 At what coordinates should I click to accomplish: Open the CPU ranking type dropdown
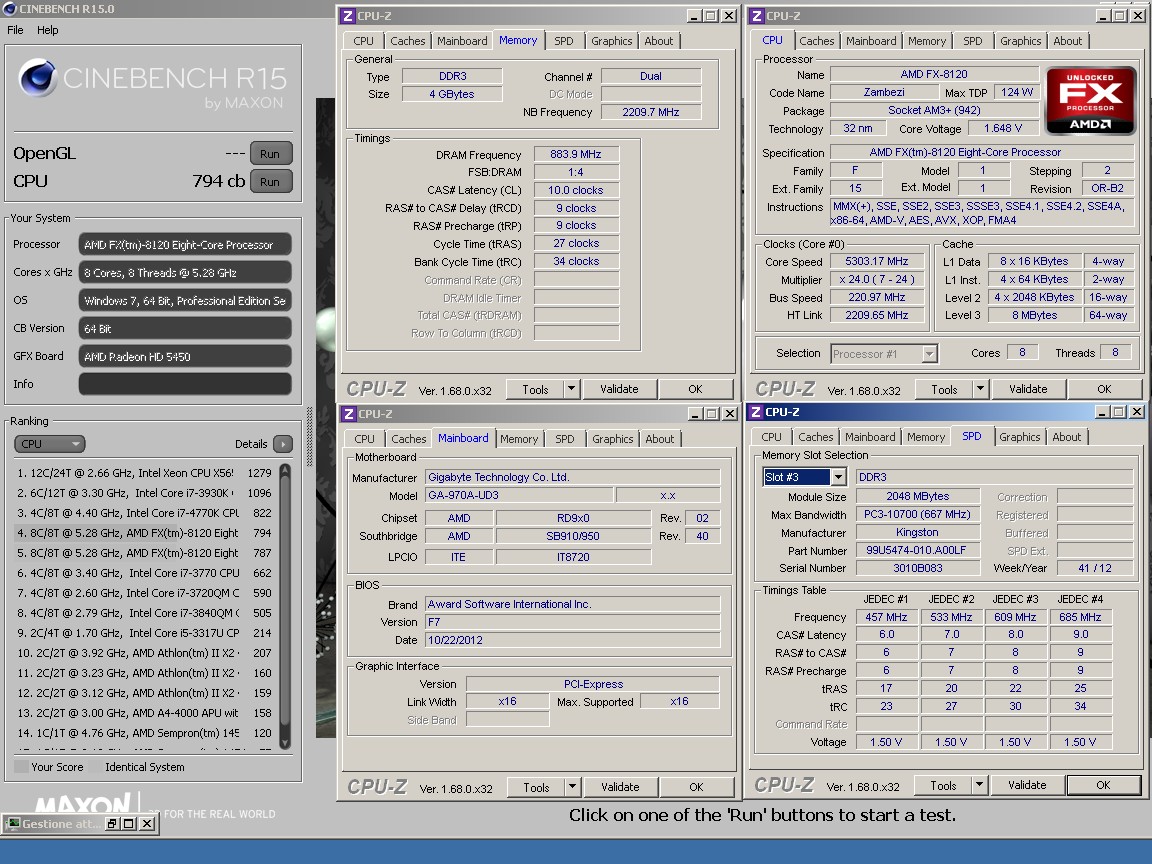(50, 444)
